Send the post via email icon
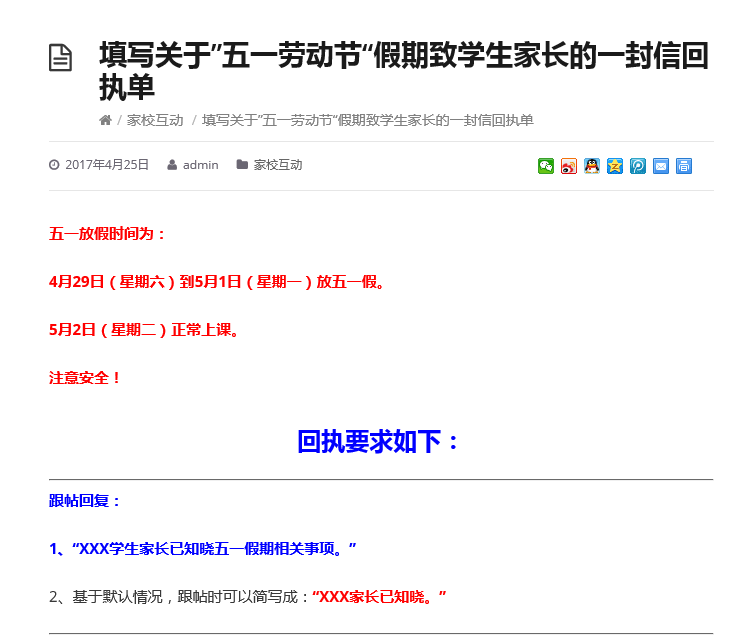 click(660, 166)
